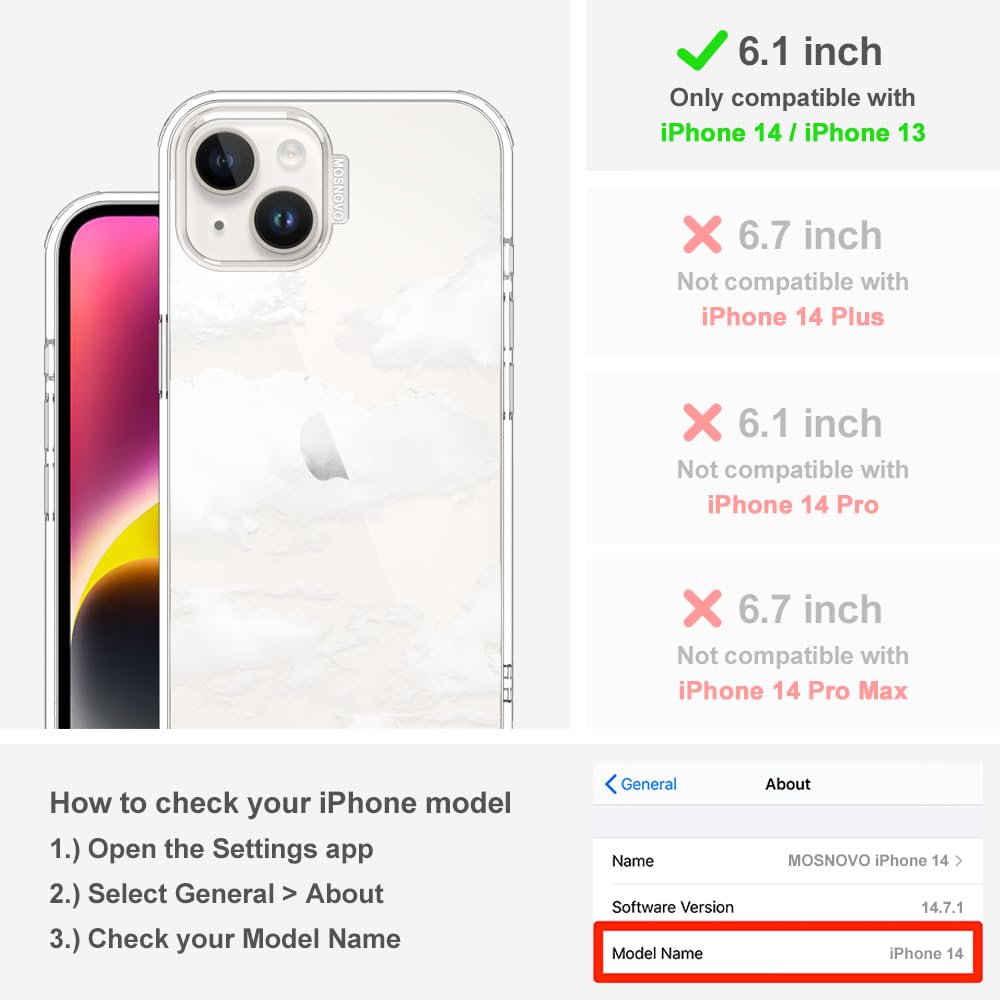Click the lower camera lens
Screen dimensions: 1000x1000
(x=284, y=220)
